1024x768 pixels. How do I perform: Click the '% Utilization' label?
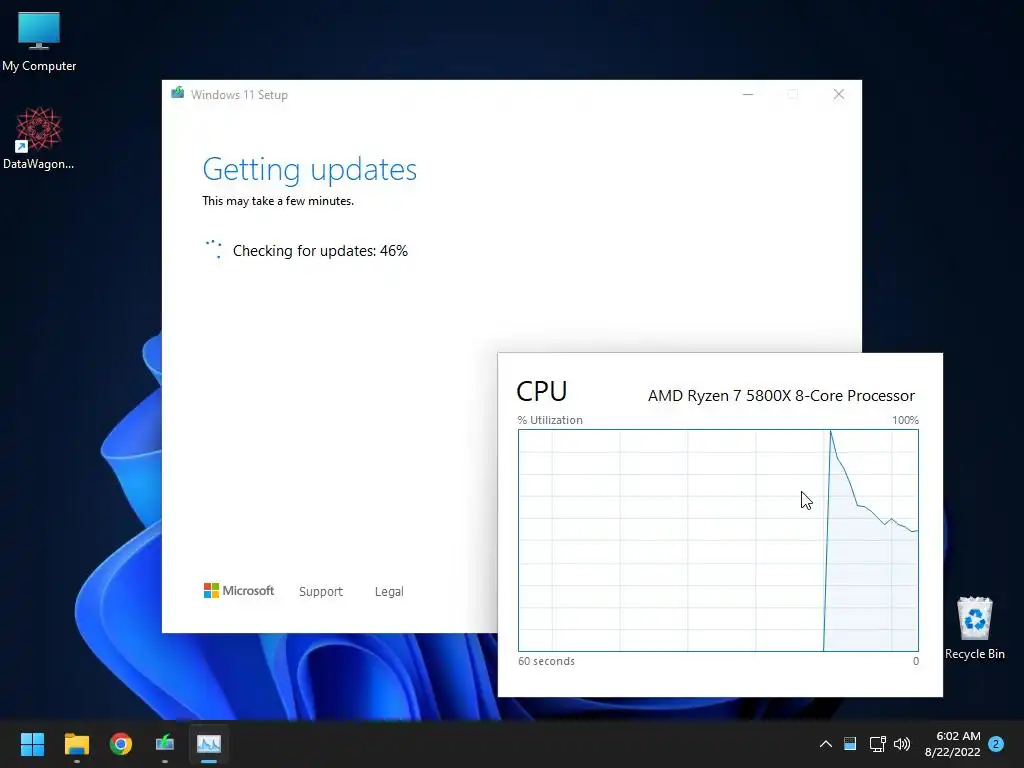pos(550,420)
